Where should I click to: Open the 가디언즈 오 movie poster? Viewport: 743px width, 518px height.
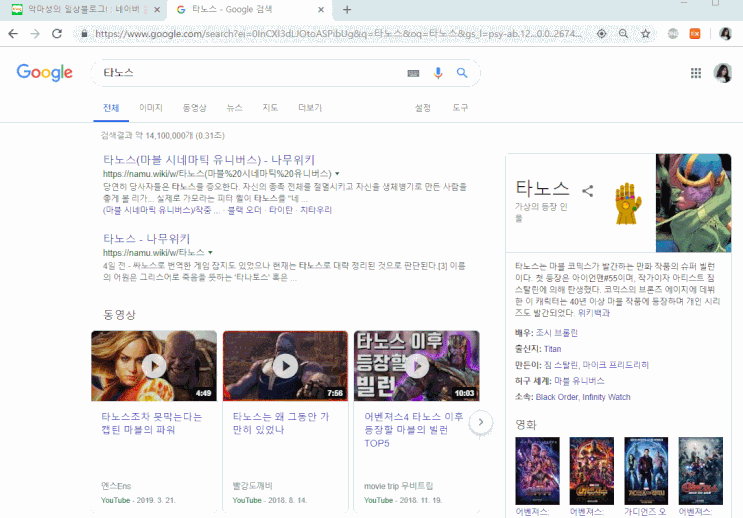click(x=646, y=471)
